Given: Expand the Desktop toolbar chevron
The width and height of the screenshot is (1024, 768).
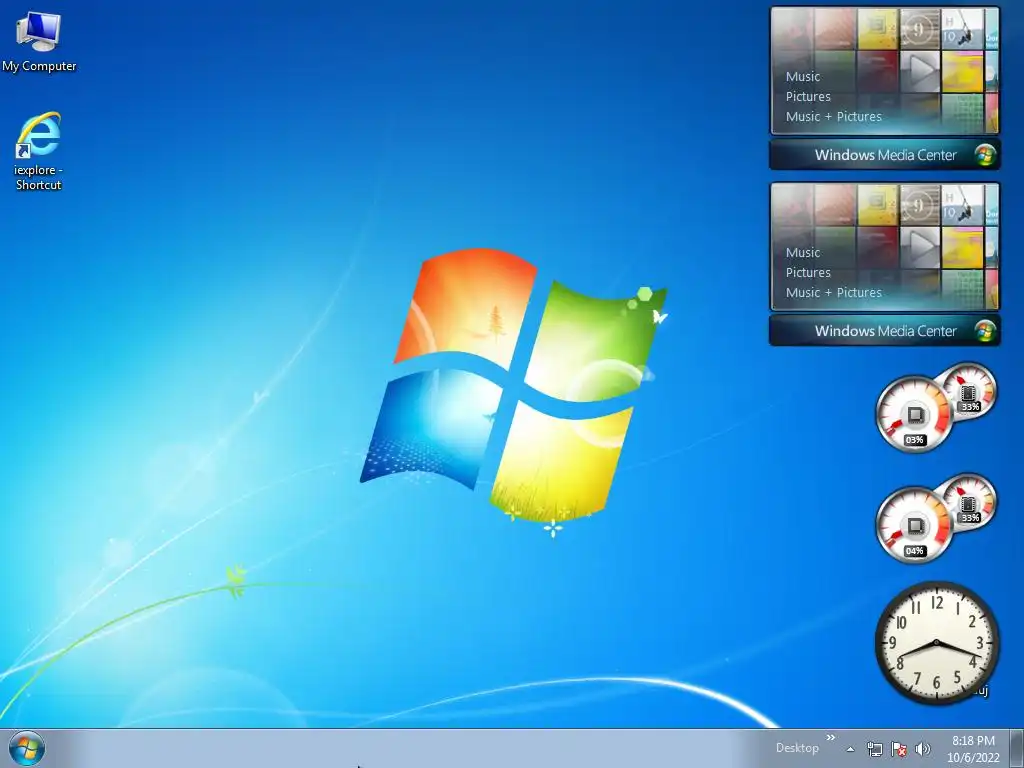Looking at the screenshot, I should coord(831,738).
